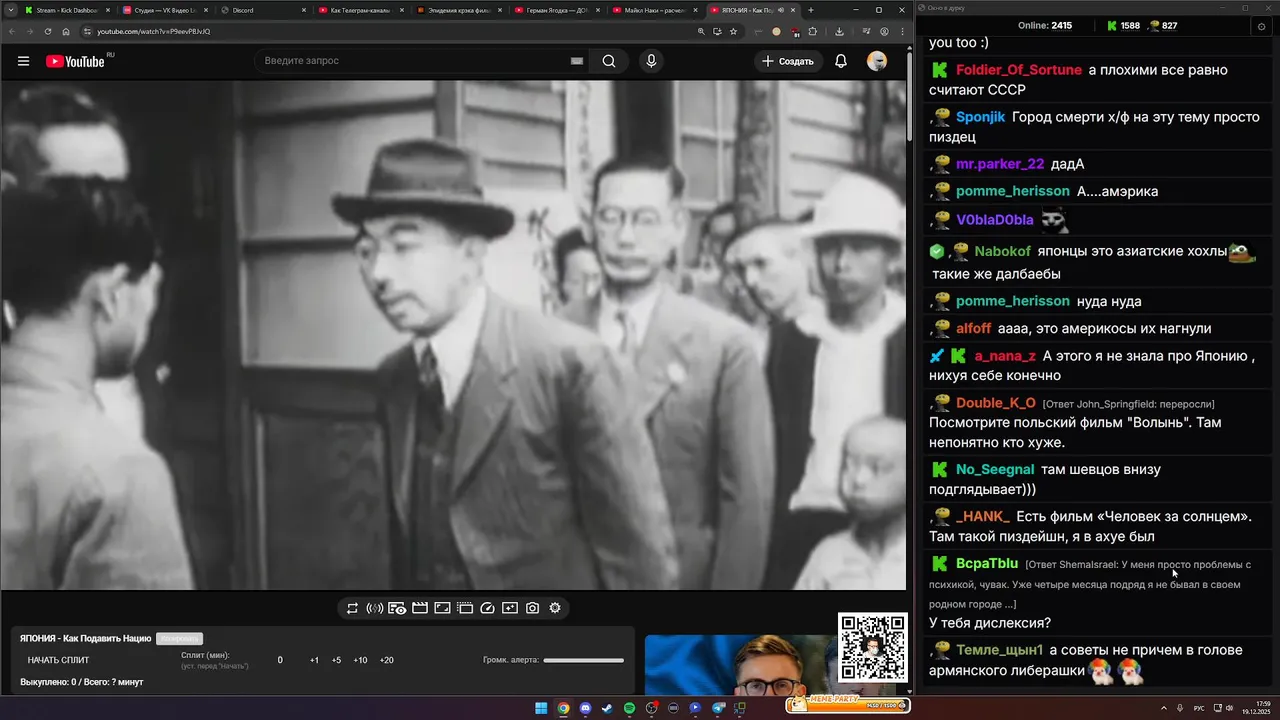Open the YouTube hamburger guide menu
The height and width of the screenshot is (720, 1280).
pos(23,61)
